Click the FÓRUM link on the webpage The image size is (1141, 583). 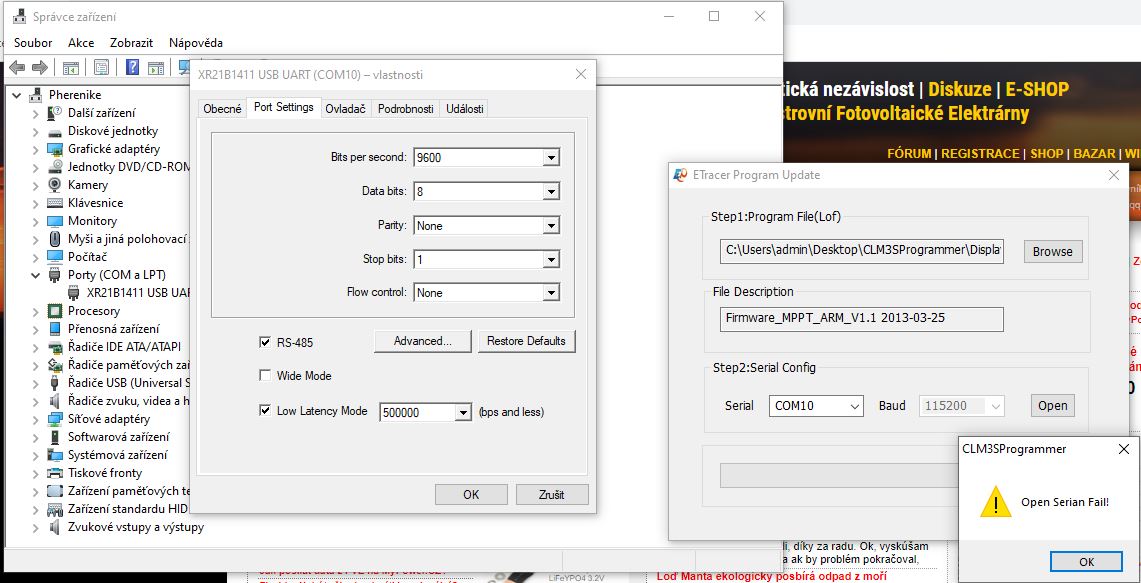point(909,154)
